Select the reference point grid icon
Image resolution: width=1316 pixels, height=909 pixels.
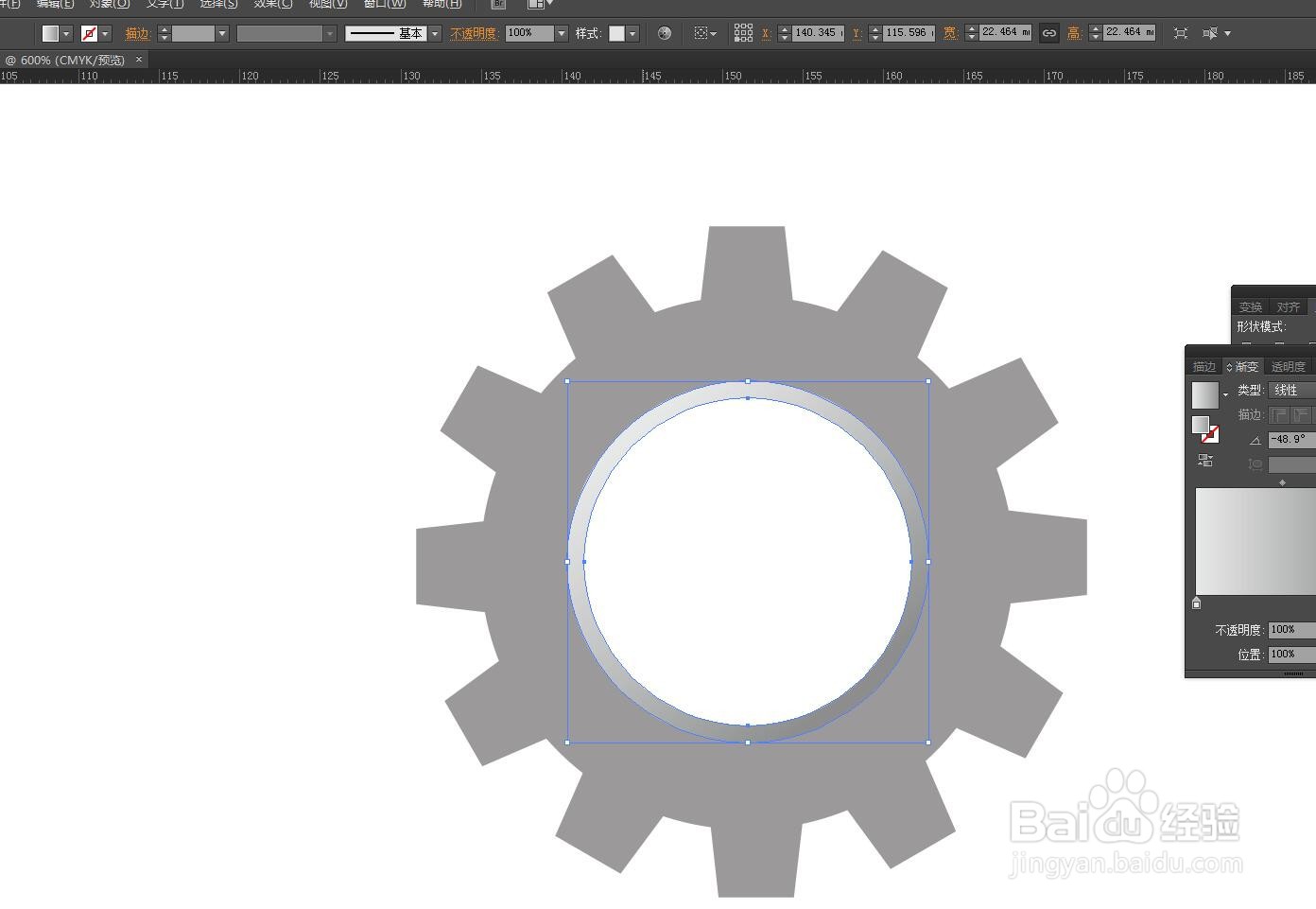point(743,33)
